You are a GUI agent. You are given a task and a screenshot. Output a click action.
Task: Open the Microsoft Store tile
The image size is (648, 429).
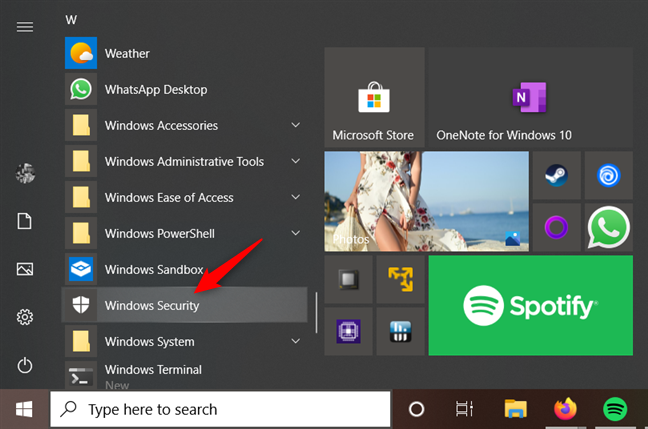point(373,97)
